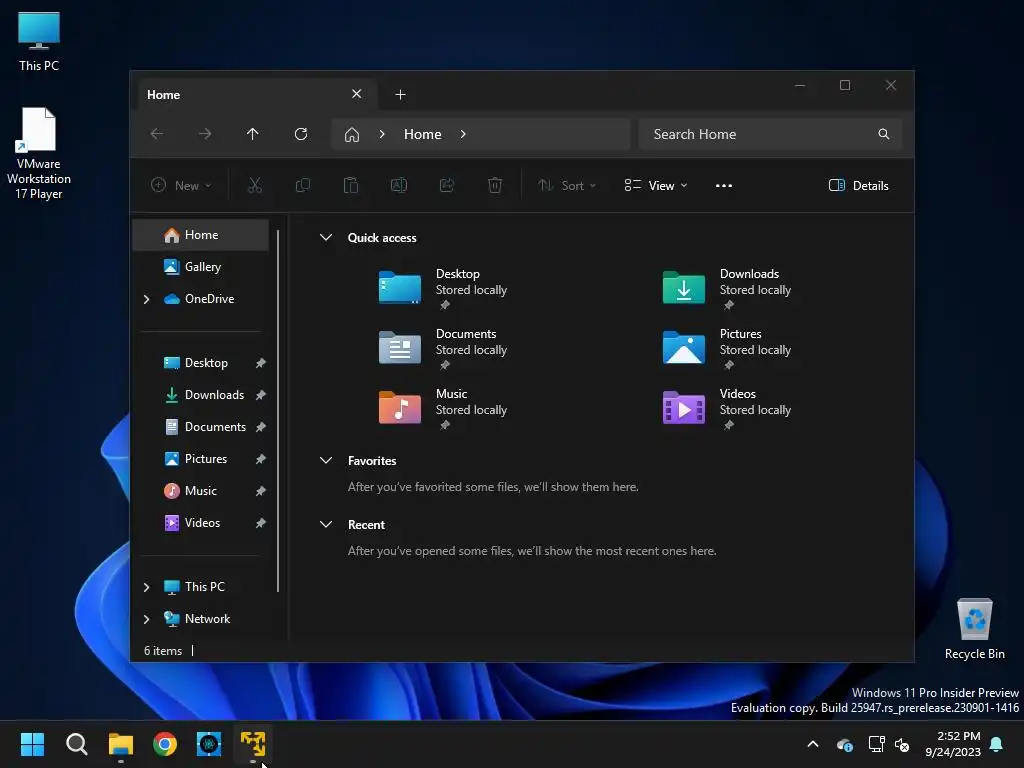Click pin icon next to sidebar Videos

pyautogui.click(x=260, y=523)
